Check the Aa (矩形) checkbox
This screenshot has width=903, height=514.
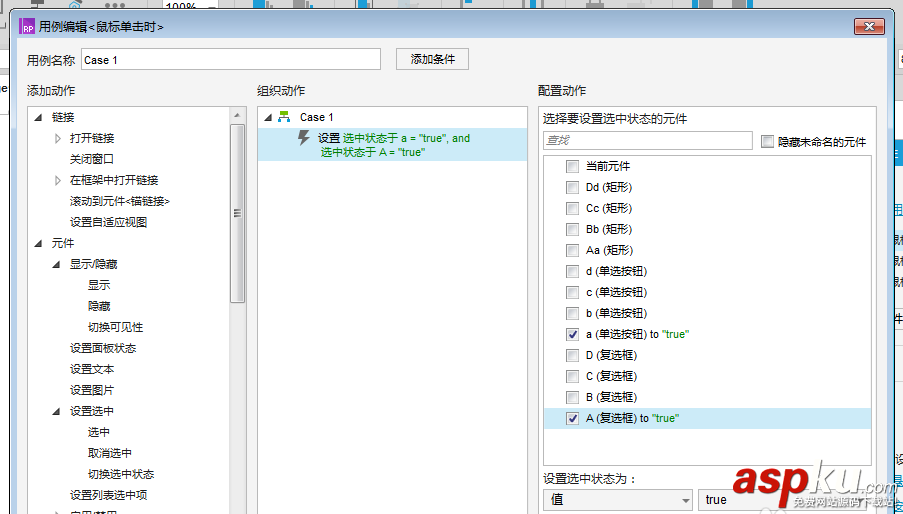click(x=572, y=250)
